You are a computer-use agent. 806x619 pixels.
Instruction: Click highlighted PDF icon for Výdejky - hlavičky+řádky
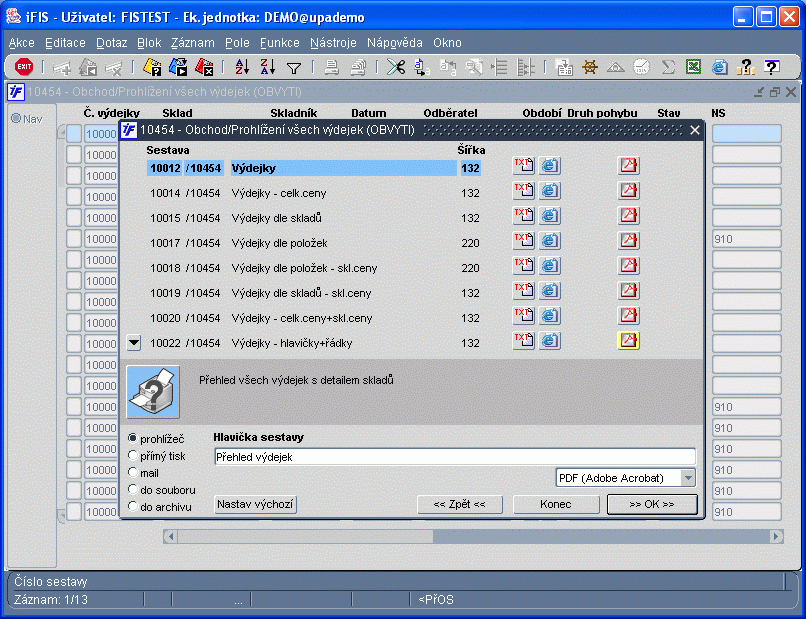point(628,340)
